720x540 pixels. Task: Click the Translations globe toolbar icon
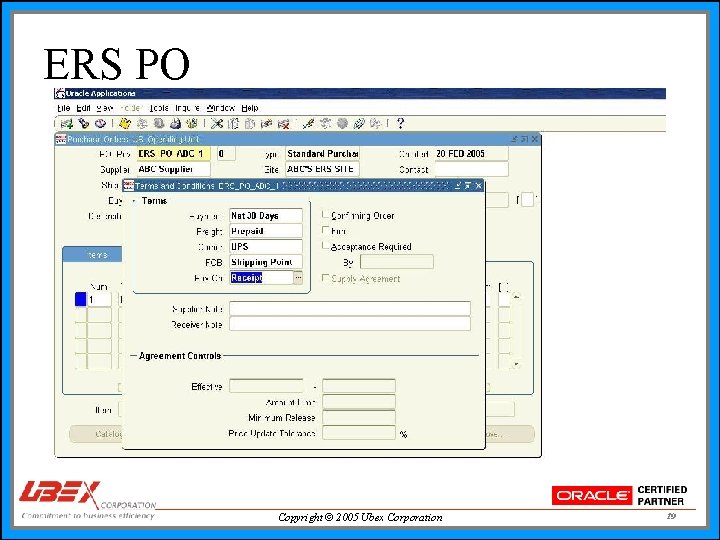click(x=342, y=123)
